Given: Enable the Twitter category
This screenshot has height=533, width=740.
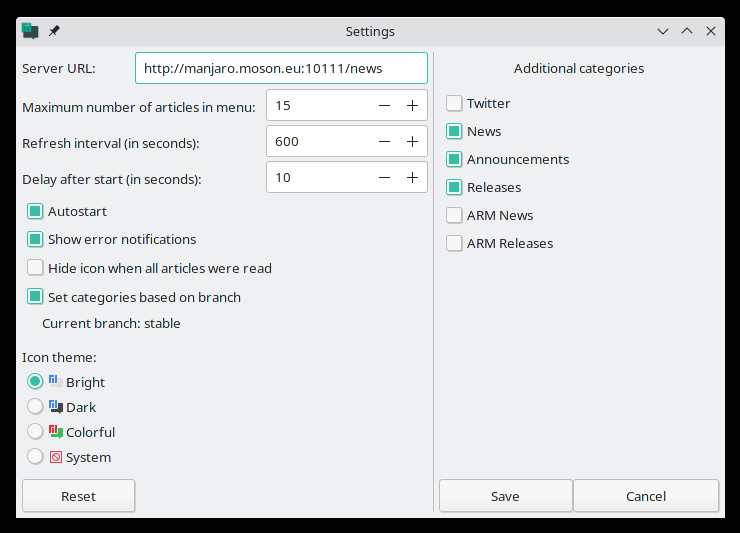Looking at the screenshot, I should tap(454, 103).
